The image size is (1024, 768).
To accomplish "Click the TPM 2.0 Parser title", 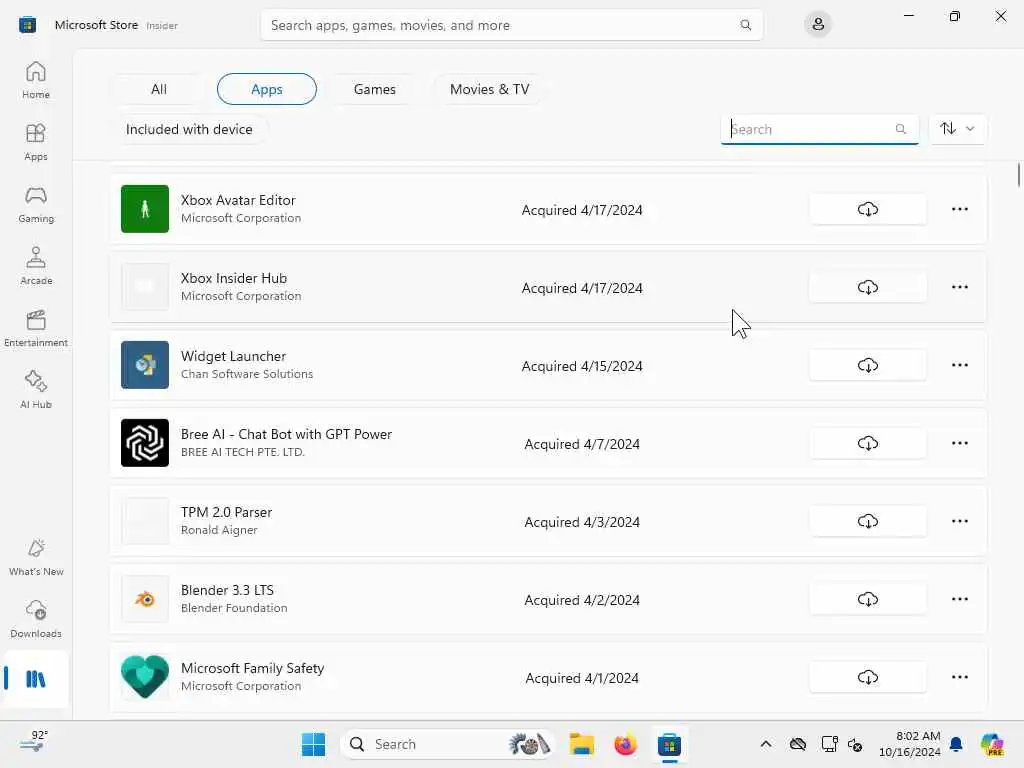I will [x=226, y=512].
